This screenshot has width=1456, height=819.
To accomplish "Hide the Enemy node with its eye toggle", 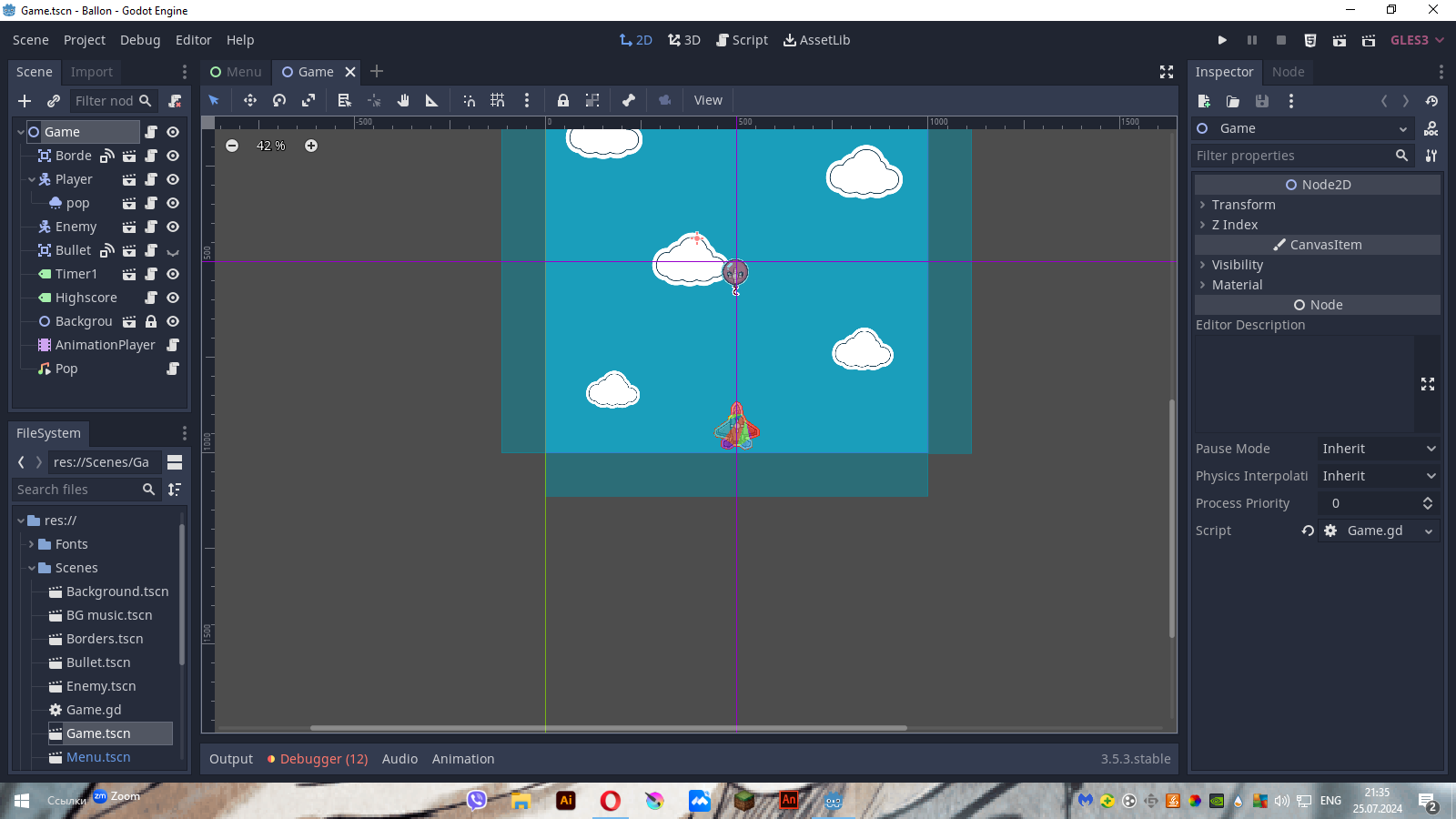I will [172, 227].
